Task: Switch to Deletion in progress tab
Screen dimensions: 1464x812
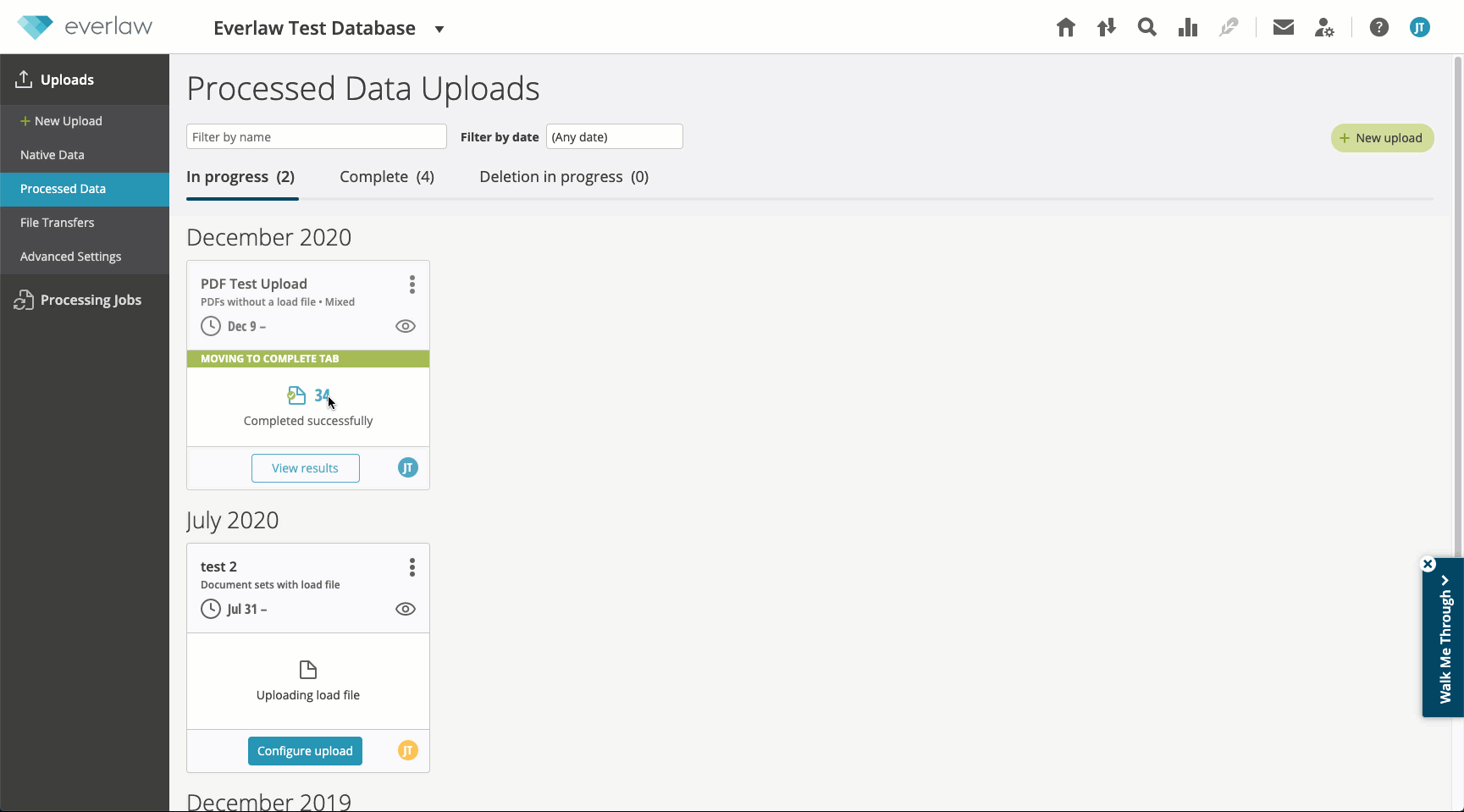Action: coord(564,177)
